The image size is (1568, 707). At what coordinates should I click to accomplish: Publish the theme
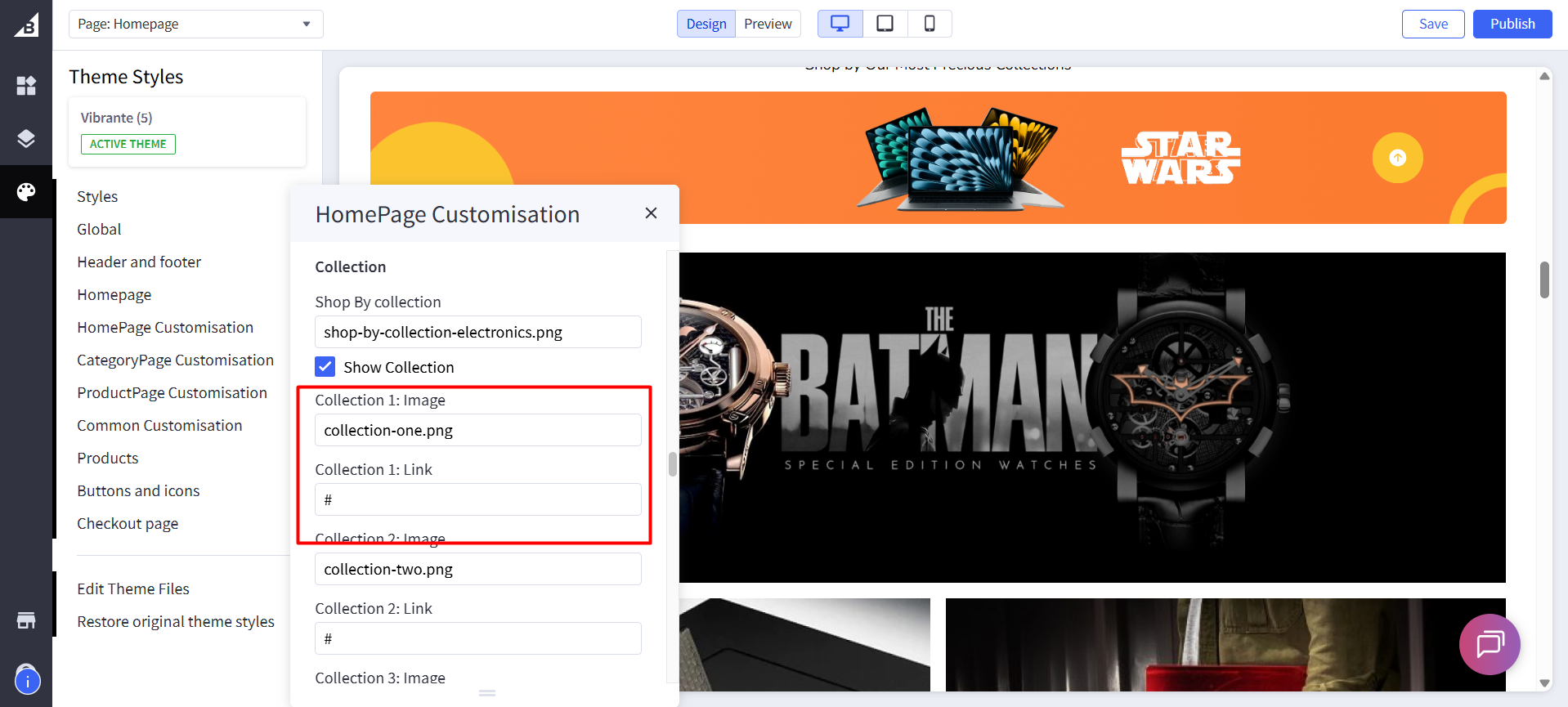point(1512,24)
